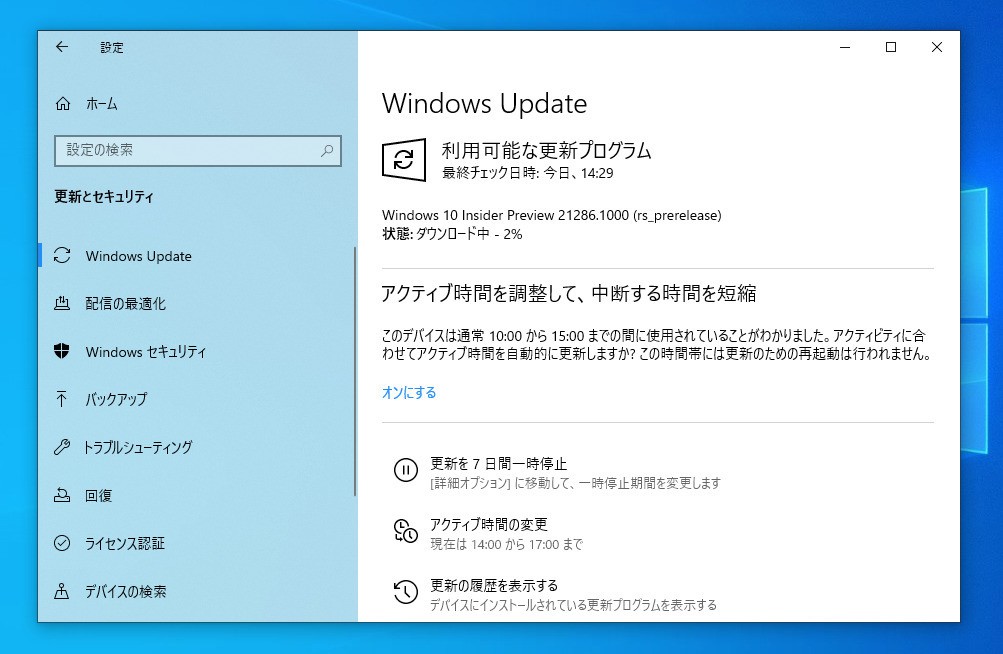Click the 利用可能な更新プログラム heading

pos(546,150)
